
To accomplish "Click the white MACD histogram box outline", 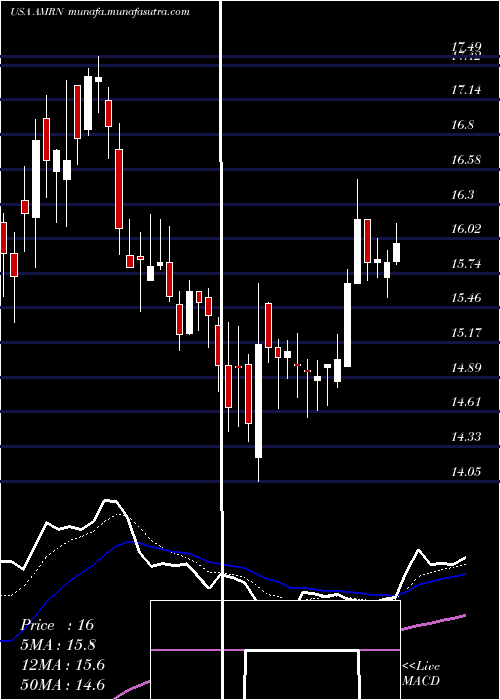I will coord(275,650).
